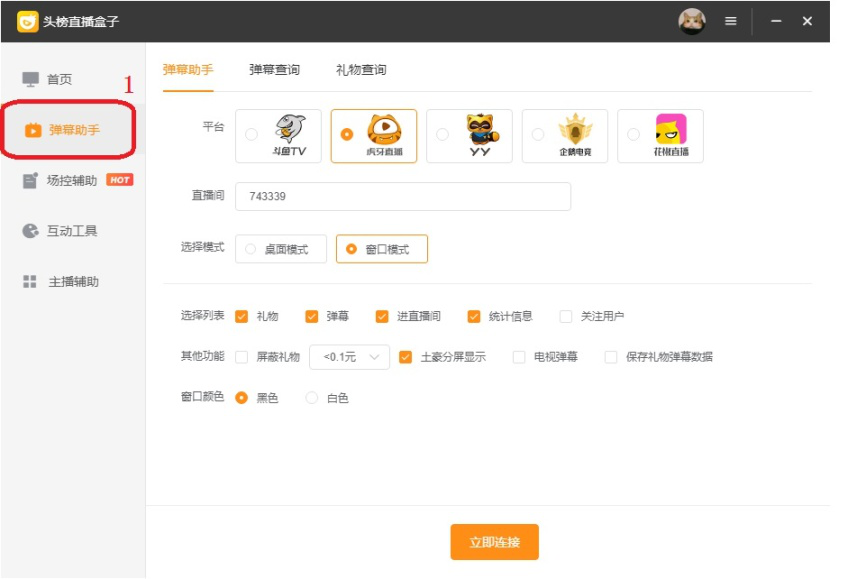Image resolution: width=866 pixels, height=579 pixels.
Task: Click the 互动工具 sidebar icon
Action: point(30,231)
